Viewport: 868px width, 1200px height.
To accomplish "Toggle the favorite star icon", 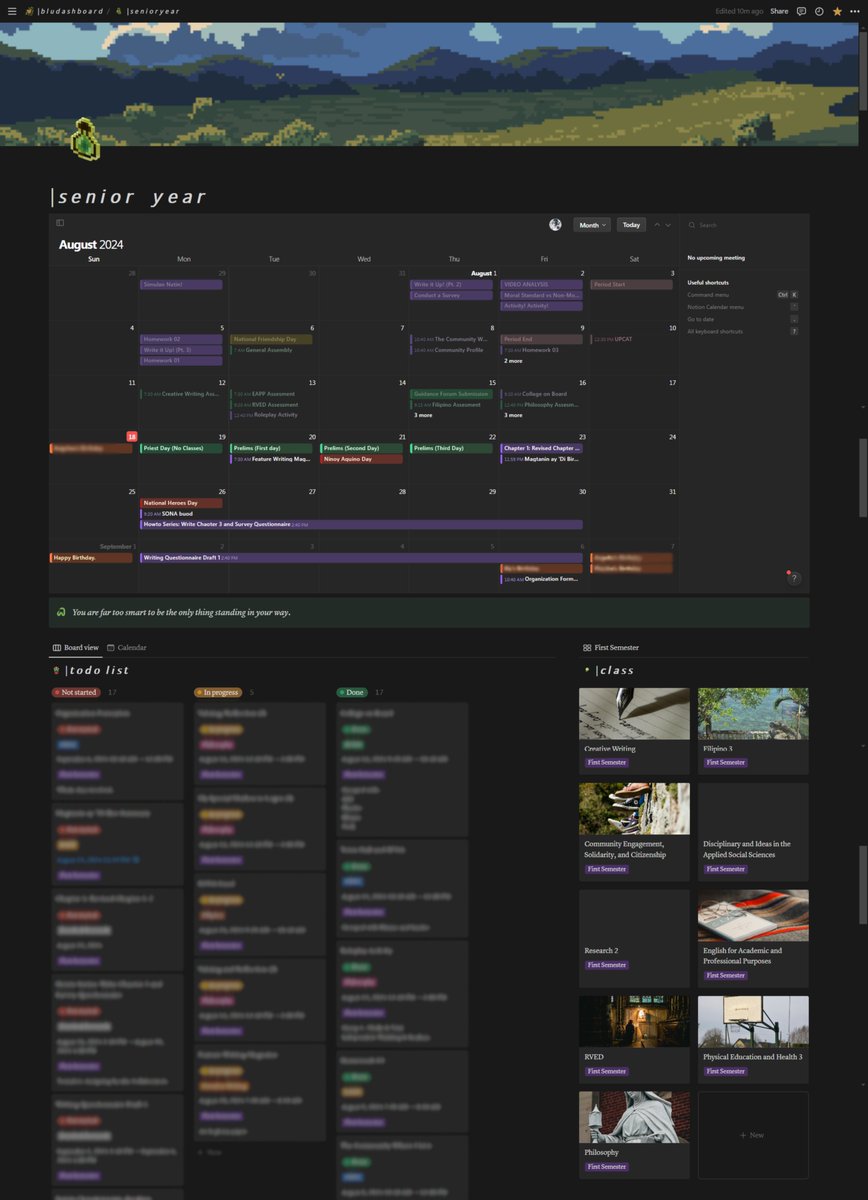I will click(837, 11).
